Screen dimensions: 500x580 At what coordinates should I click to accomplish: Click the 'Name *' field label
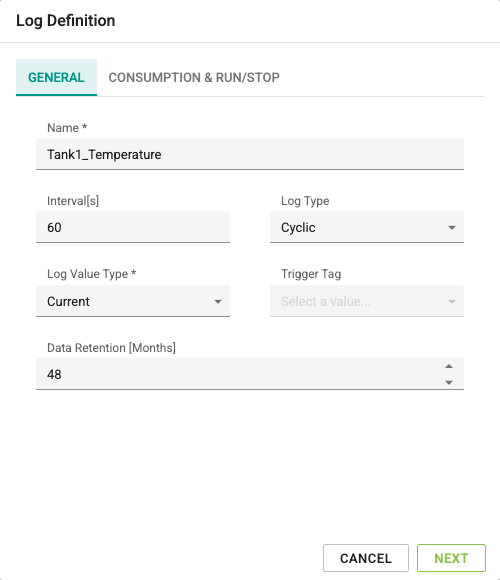coord(67,128)
